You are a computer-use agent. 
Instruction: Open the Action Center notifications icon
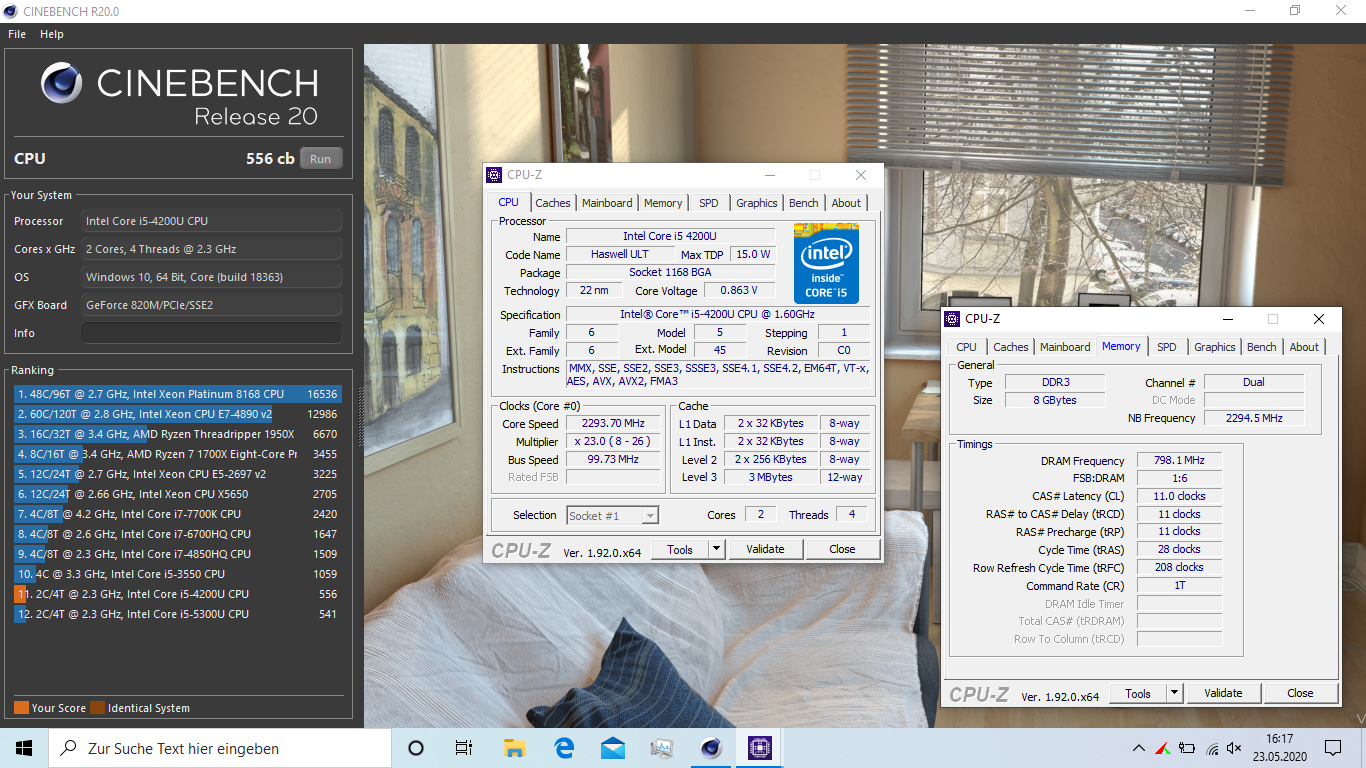1333,748
